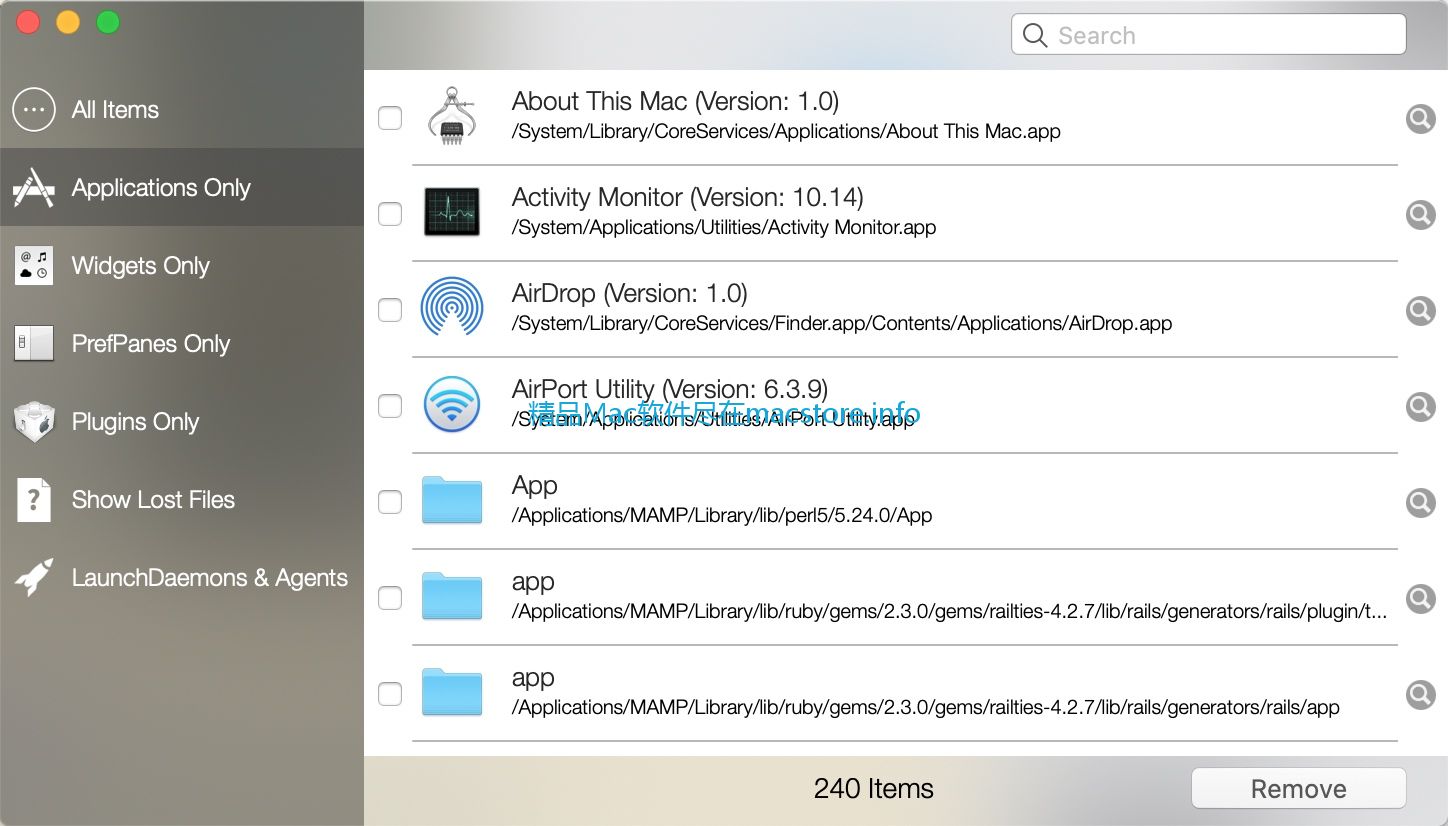
Task: Select AirPort Utility (Version: 6.3.9) title
Action: coord(670,390)
